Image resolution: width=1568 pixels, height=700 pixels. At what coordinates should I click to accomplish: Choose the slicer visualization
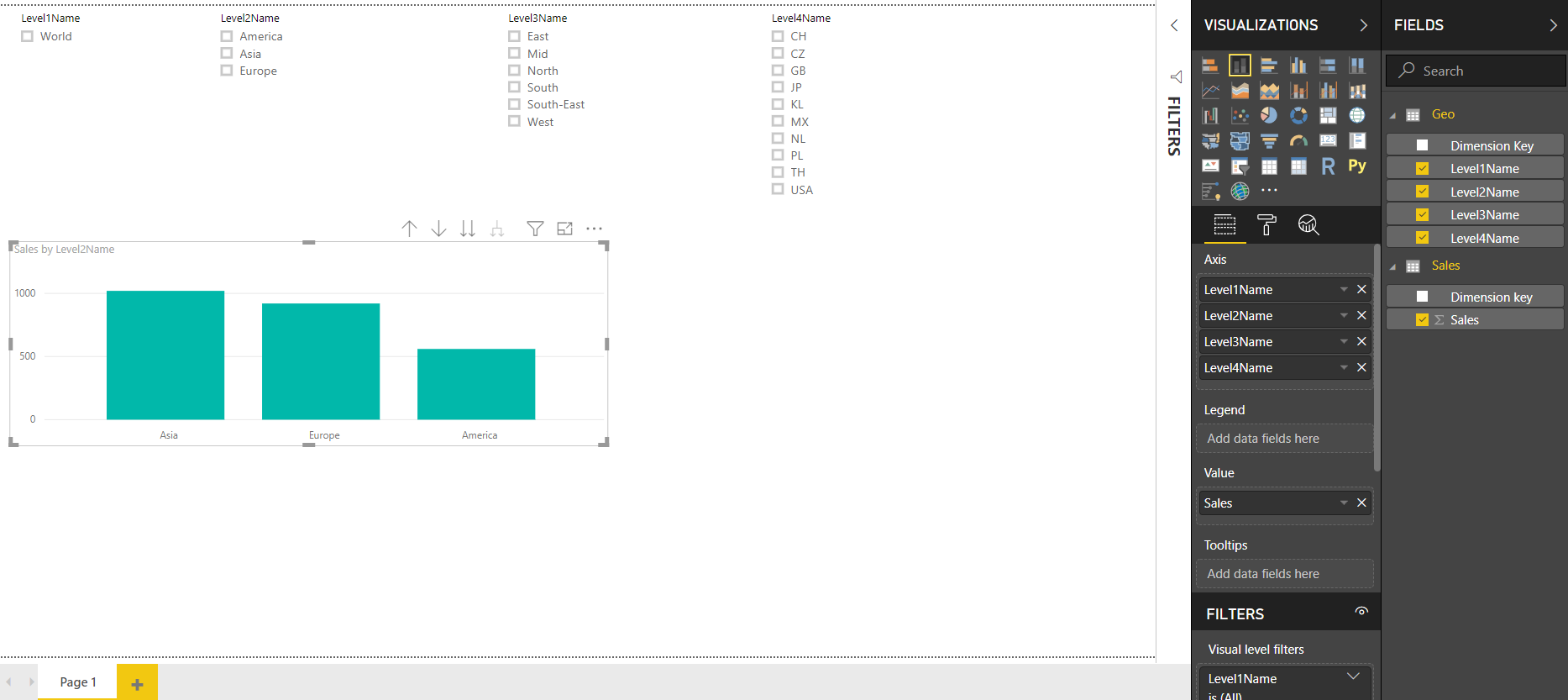pos(1240,166)
